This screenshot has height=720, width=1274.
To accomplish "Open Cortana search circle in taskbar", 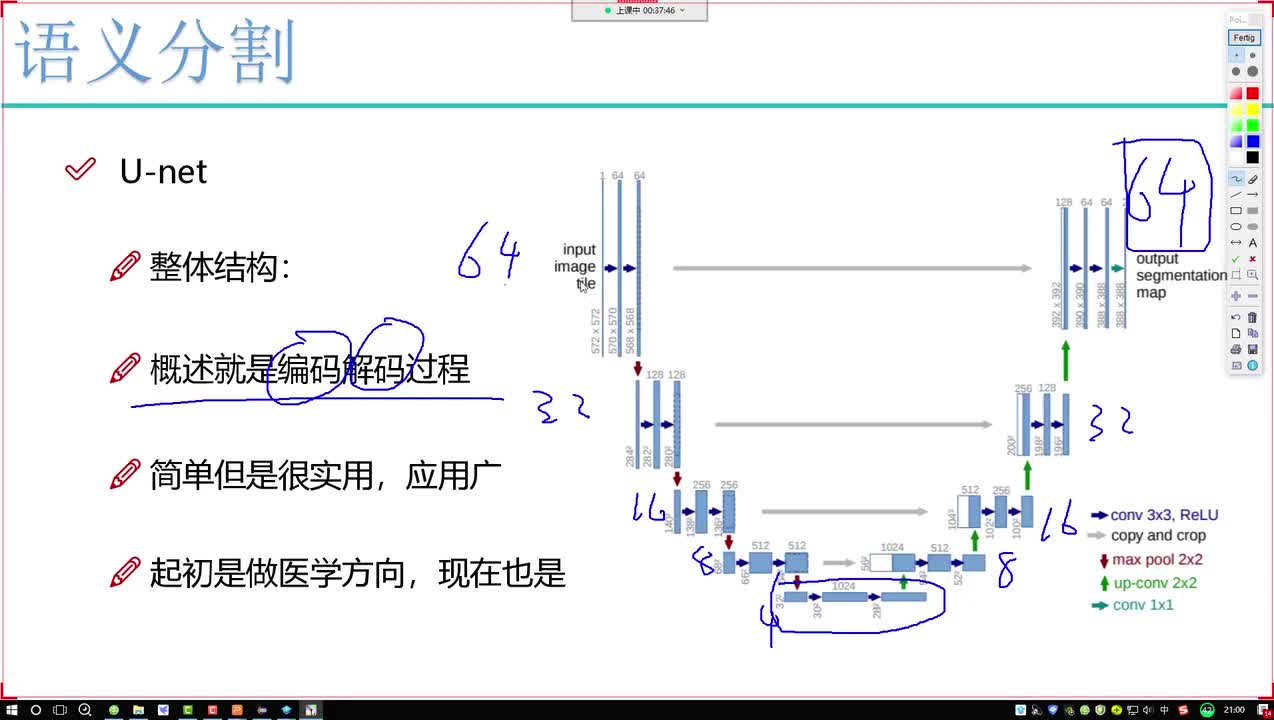I will 36,710.
